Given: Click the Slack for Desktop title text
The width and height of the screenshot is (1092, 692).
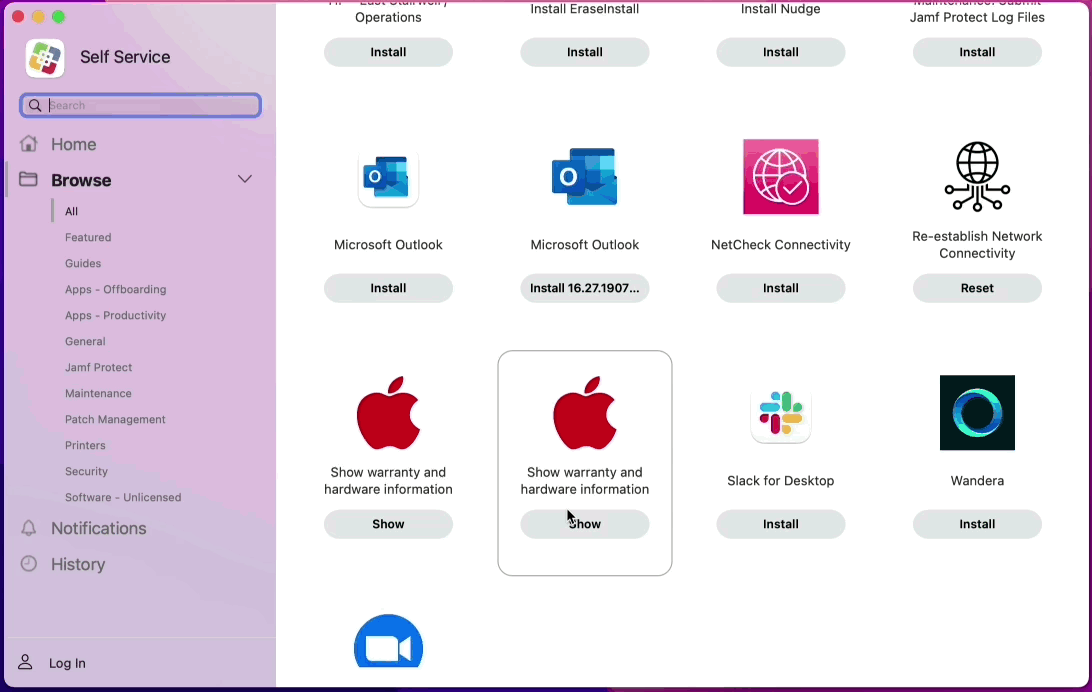Looking at the screenshot, I should tap(781, 481).
